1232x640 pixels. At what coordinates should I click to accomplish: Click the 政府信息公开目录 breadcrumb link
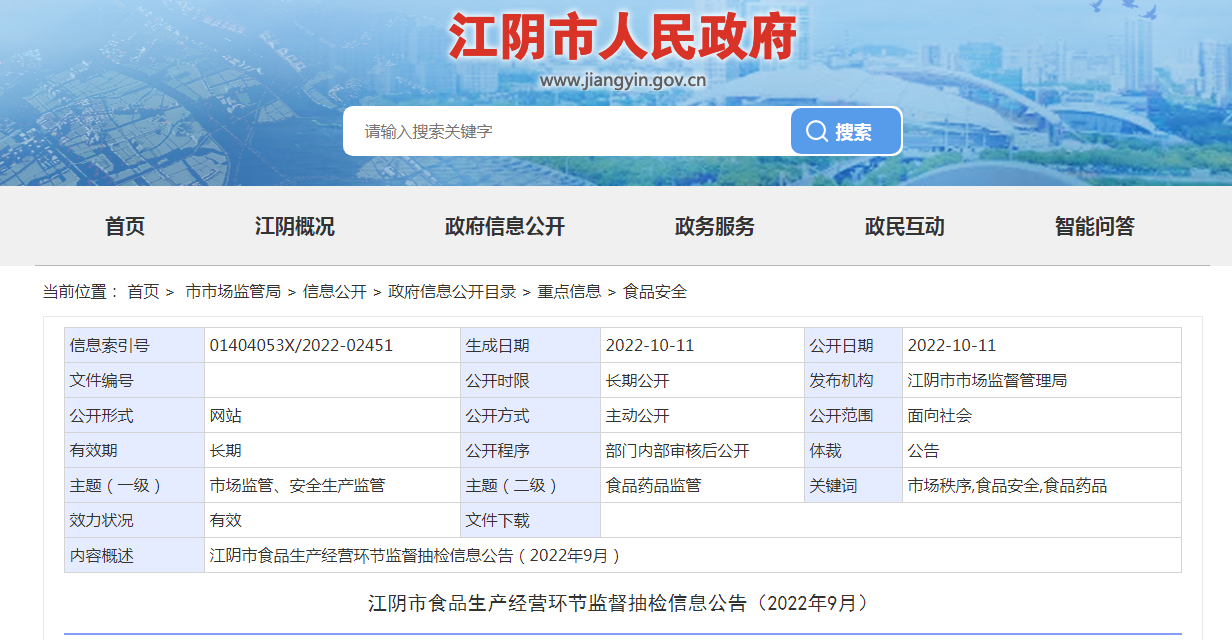(452, 292)
